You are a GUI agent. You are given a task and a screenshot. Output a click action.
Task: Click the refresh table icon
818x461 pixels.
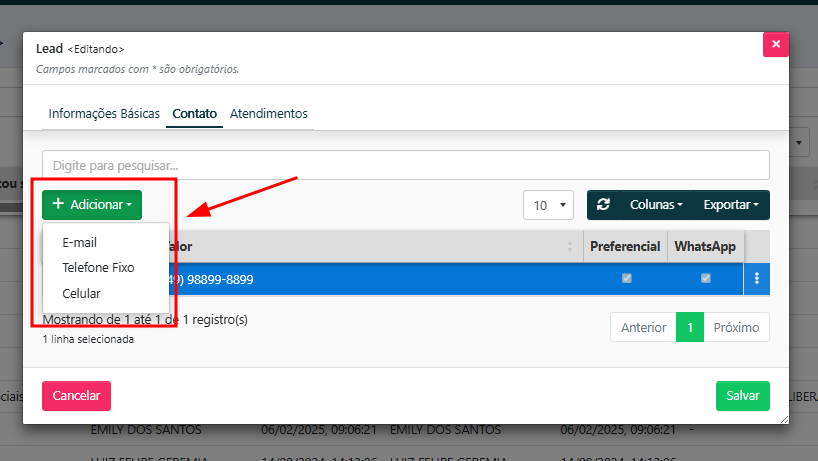[603, 205]
